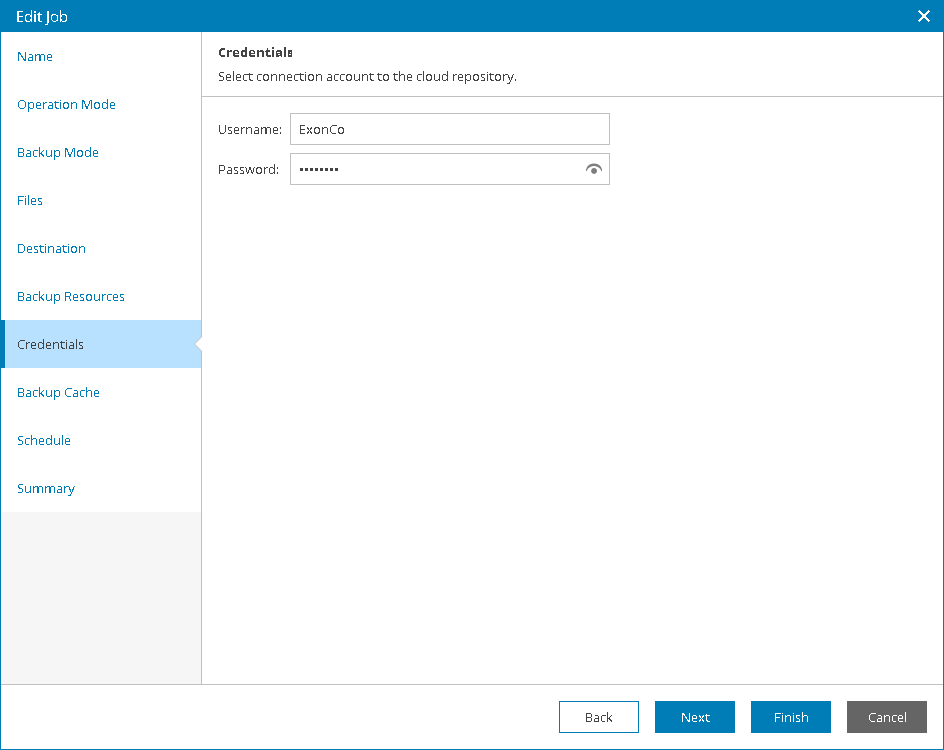
Task: Cancel the job editing
Action: [x=887, y=717]
